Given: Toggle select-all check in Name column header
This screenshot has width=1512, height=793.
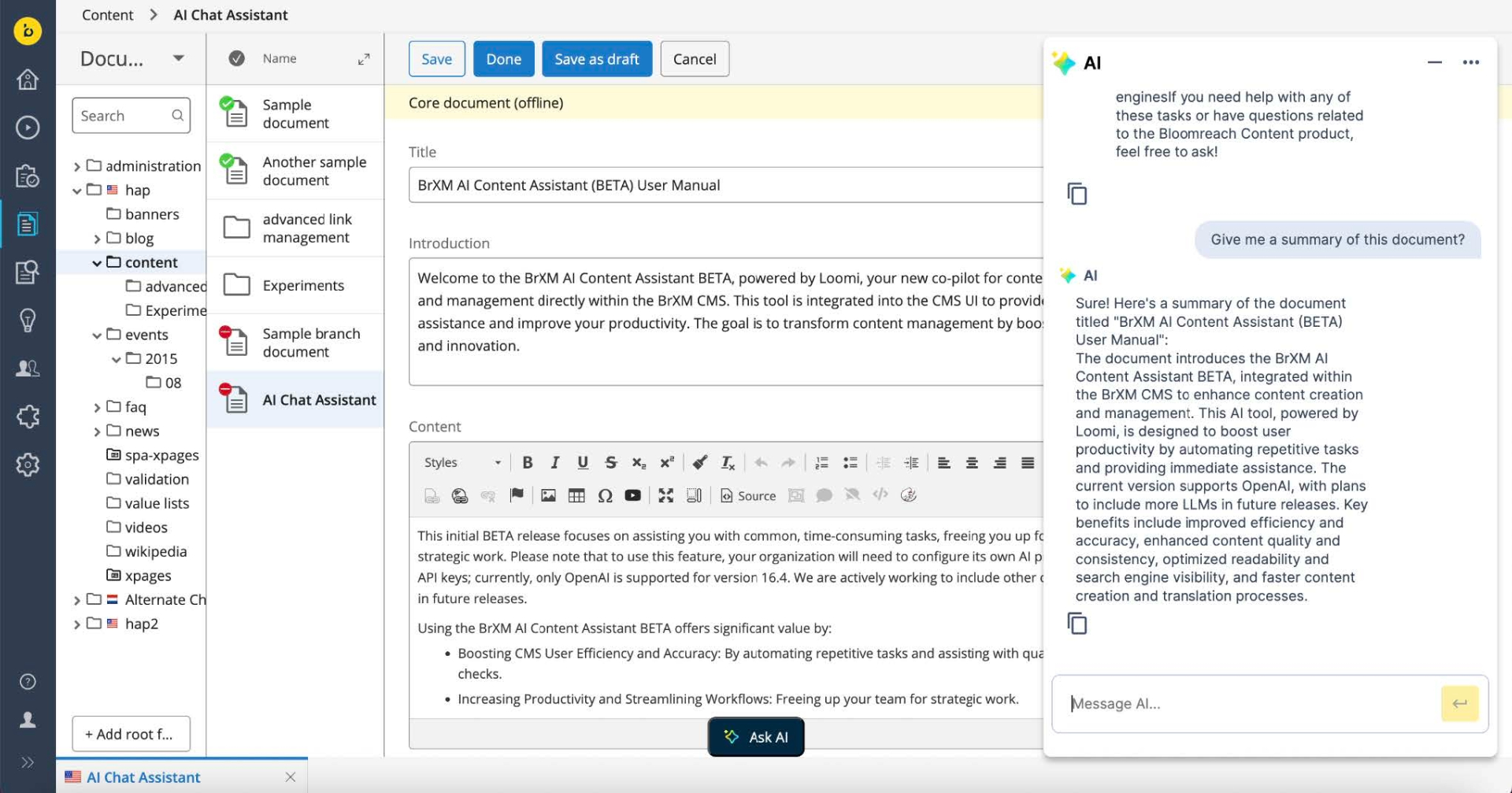Looking at the screenshot, I should (236, 58).
